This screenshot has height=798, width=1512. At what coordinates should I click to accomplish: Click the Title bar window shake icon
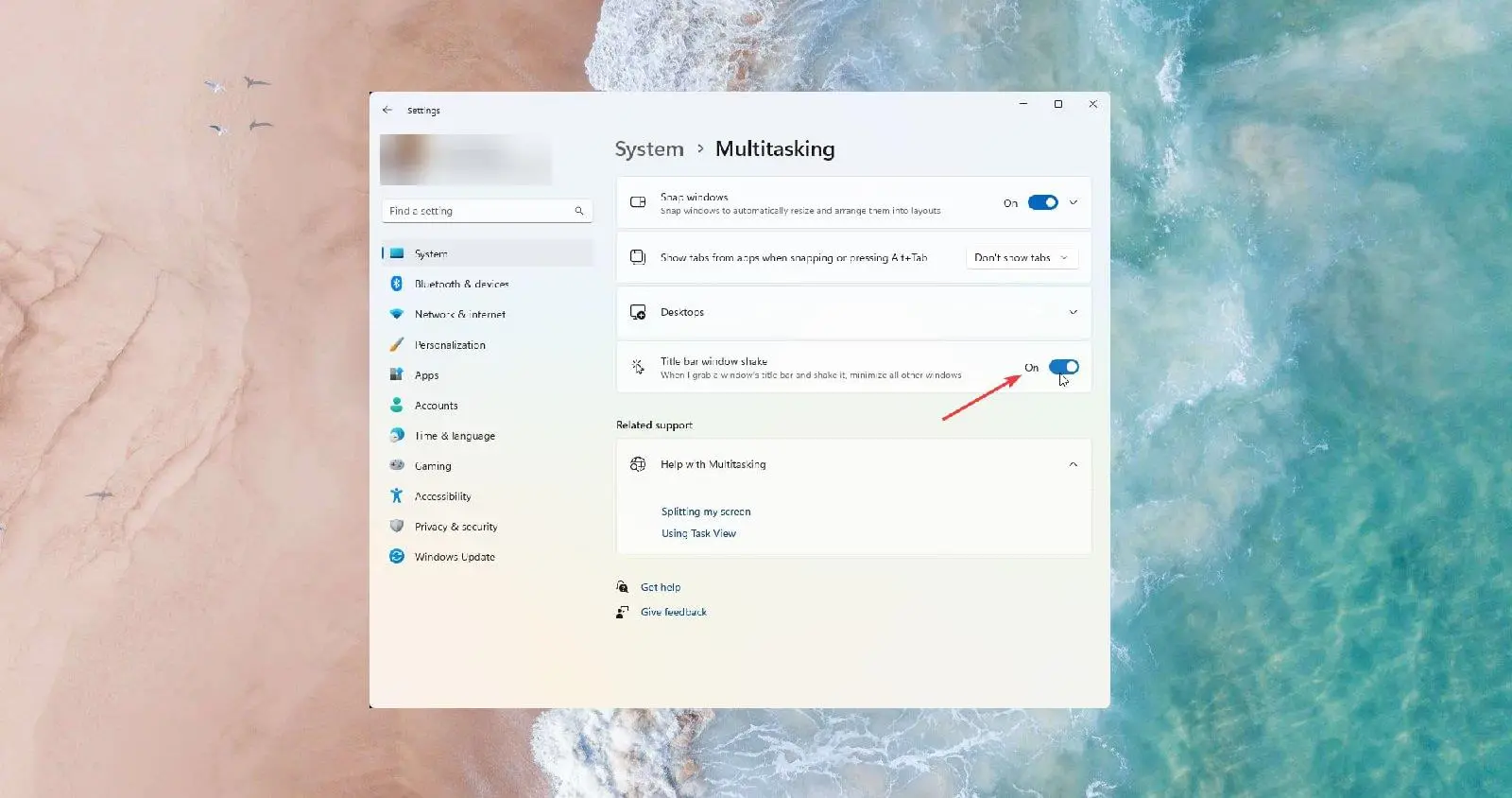tap(638, 367)
